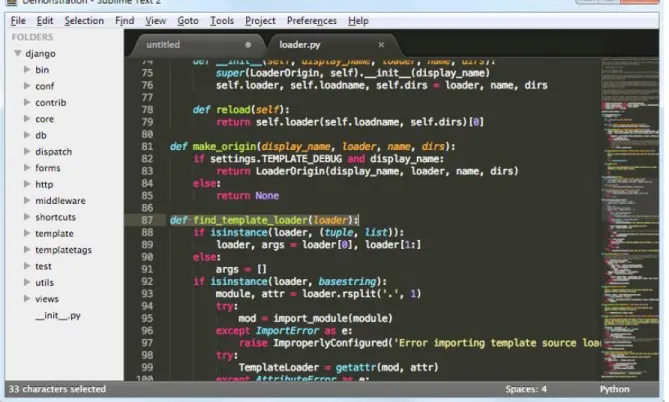Screen dimensions: 669x402
Task: Click line number 87 in gutter
Action: pos(147,220)
